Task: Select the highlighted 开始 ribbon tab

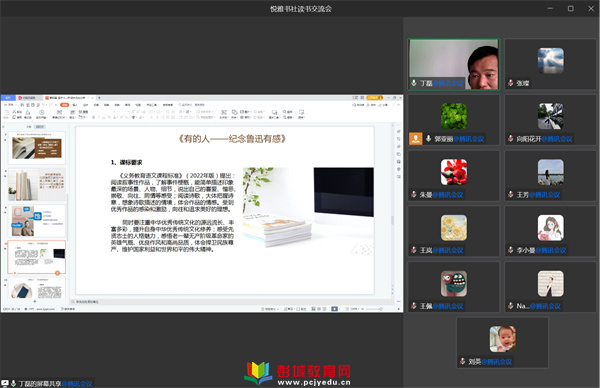Action: tap(64, 104)
